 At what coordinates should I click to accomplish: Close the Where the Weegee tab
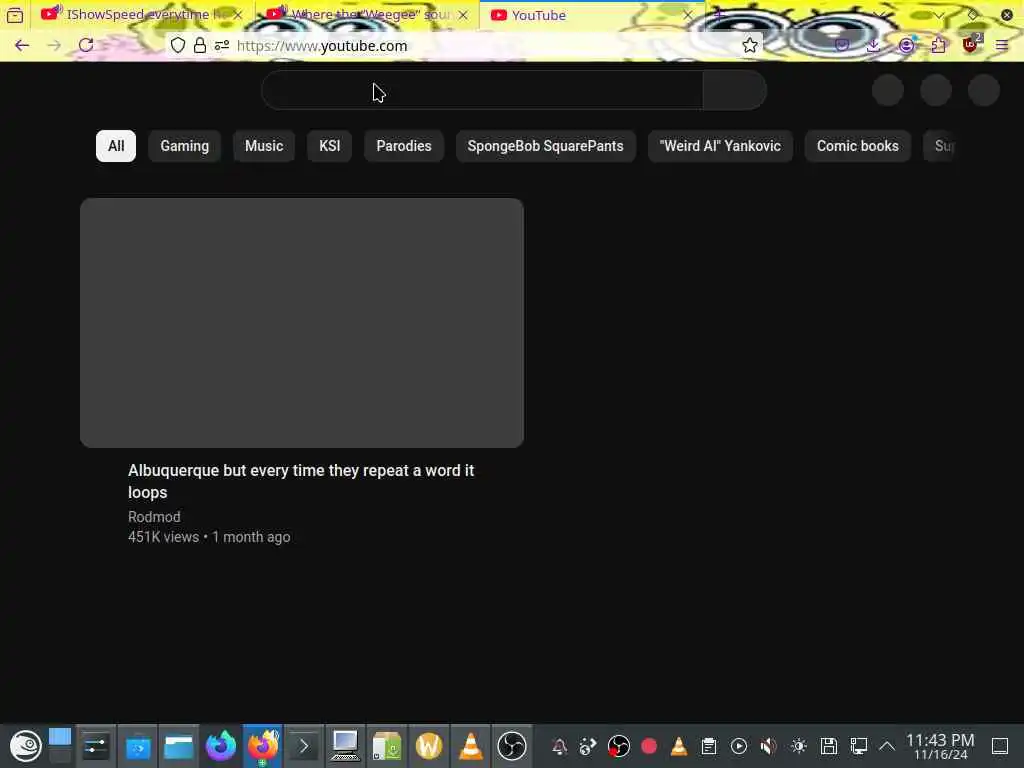click(x=463, y=15)
